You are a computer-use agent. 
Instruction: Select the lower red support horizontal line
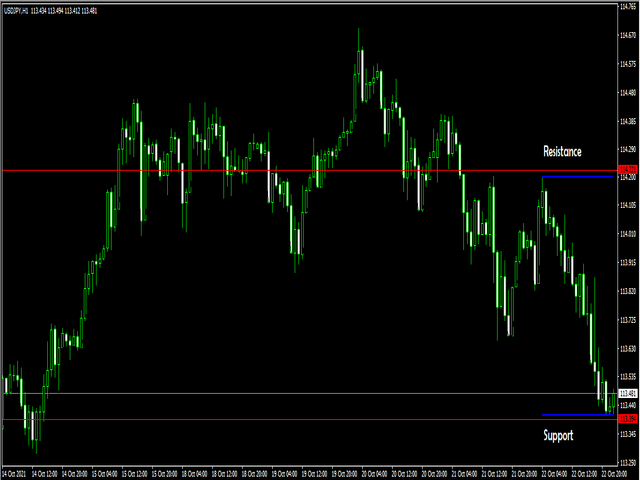coord(310,419)
